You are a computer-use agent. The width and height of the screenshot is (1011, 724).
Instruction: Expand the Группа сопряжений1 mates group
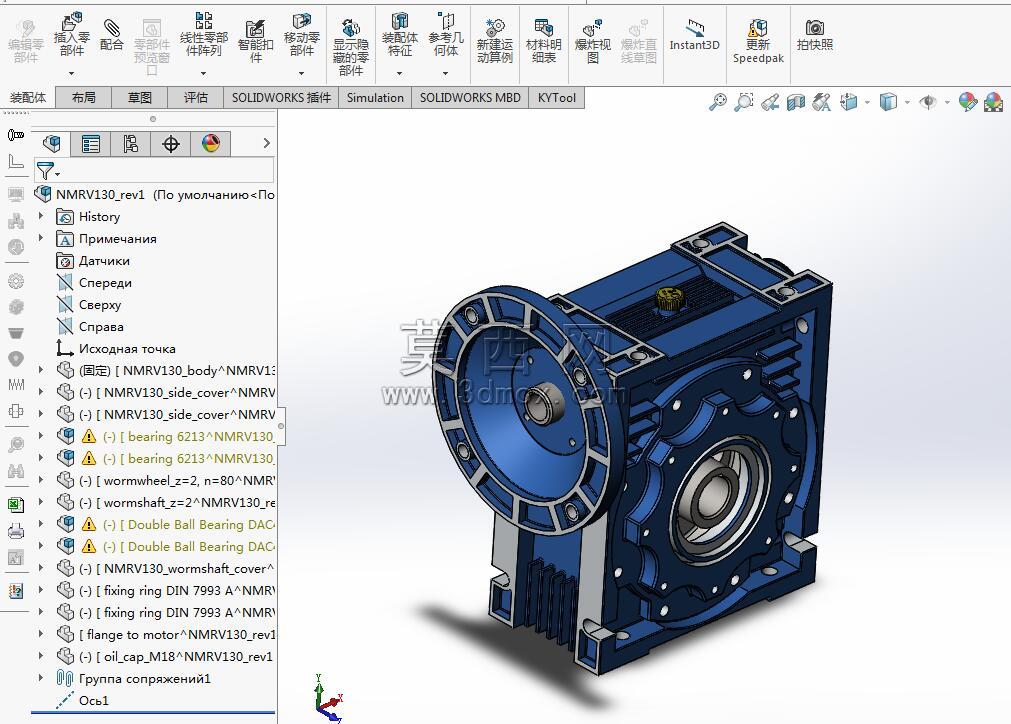[x=41, y=678]
